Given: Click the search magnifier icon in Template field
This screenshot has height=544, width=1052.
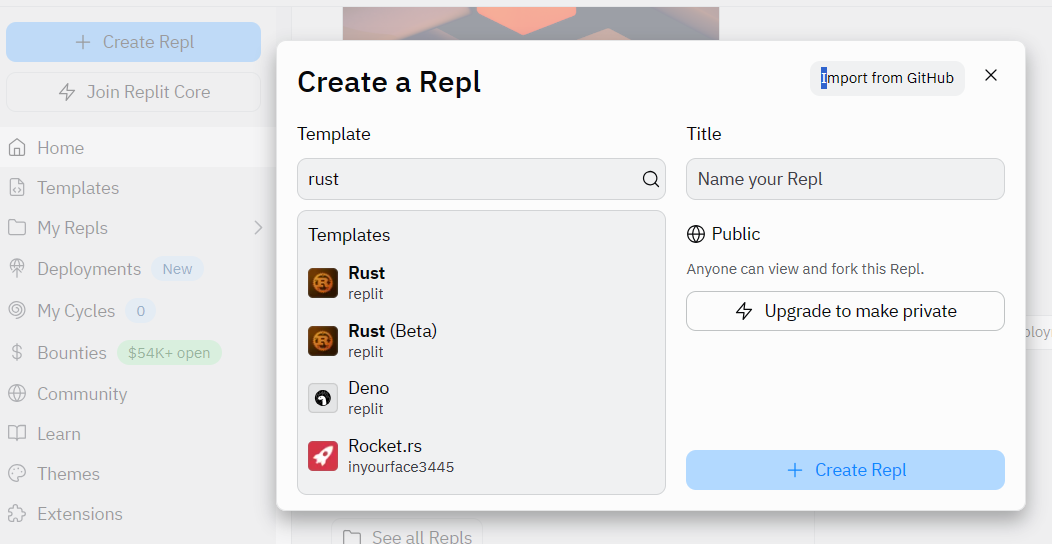Looking at the screenshot, I should tap(650, 180).
